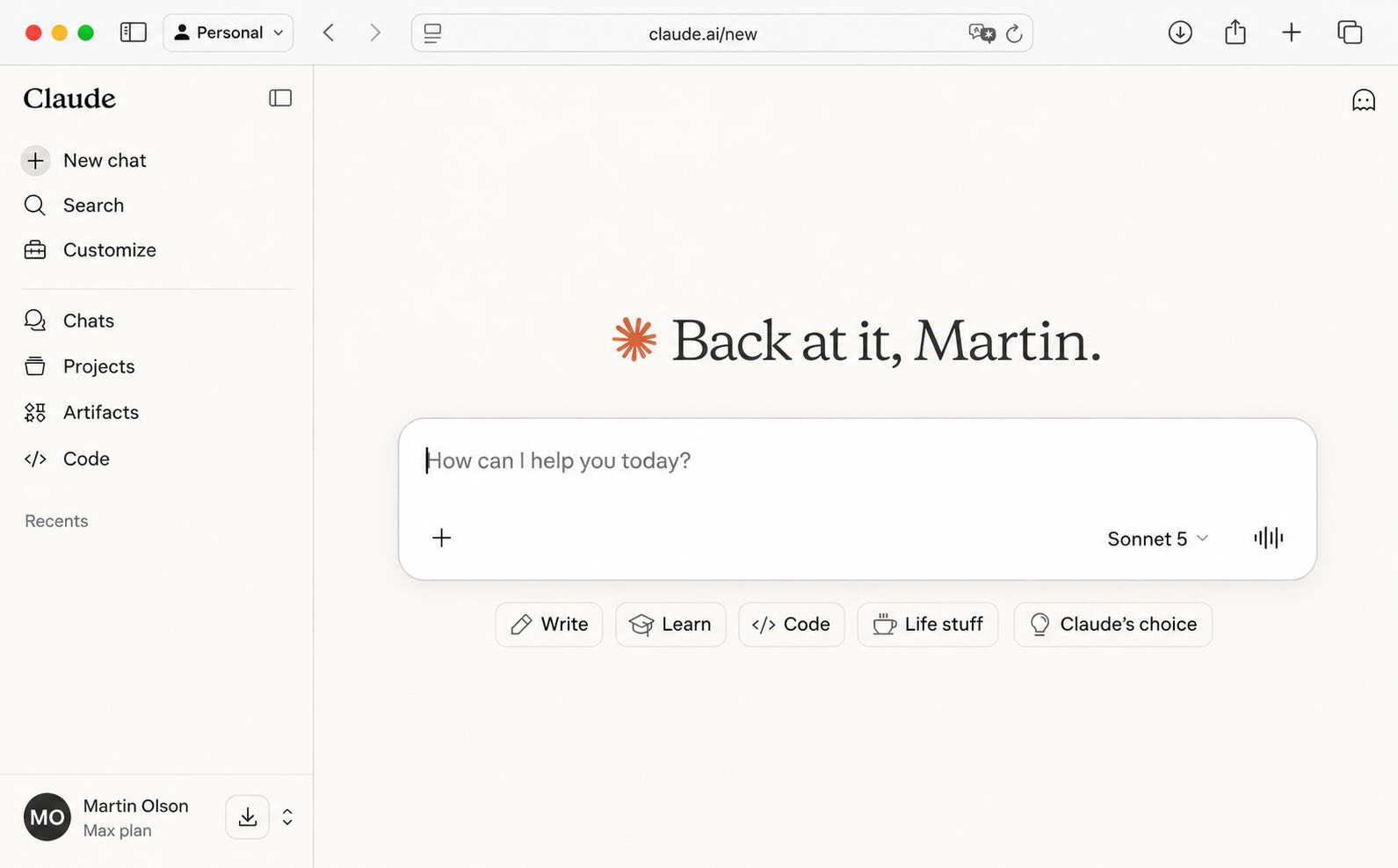This screenshot has height=868, width=1398.
Task: Click the MO profile avatar
Action: click(47, 817)
